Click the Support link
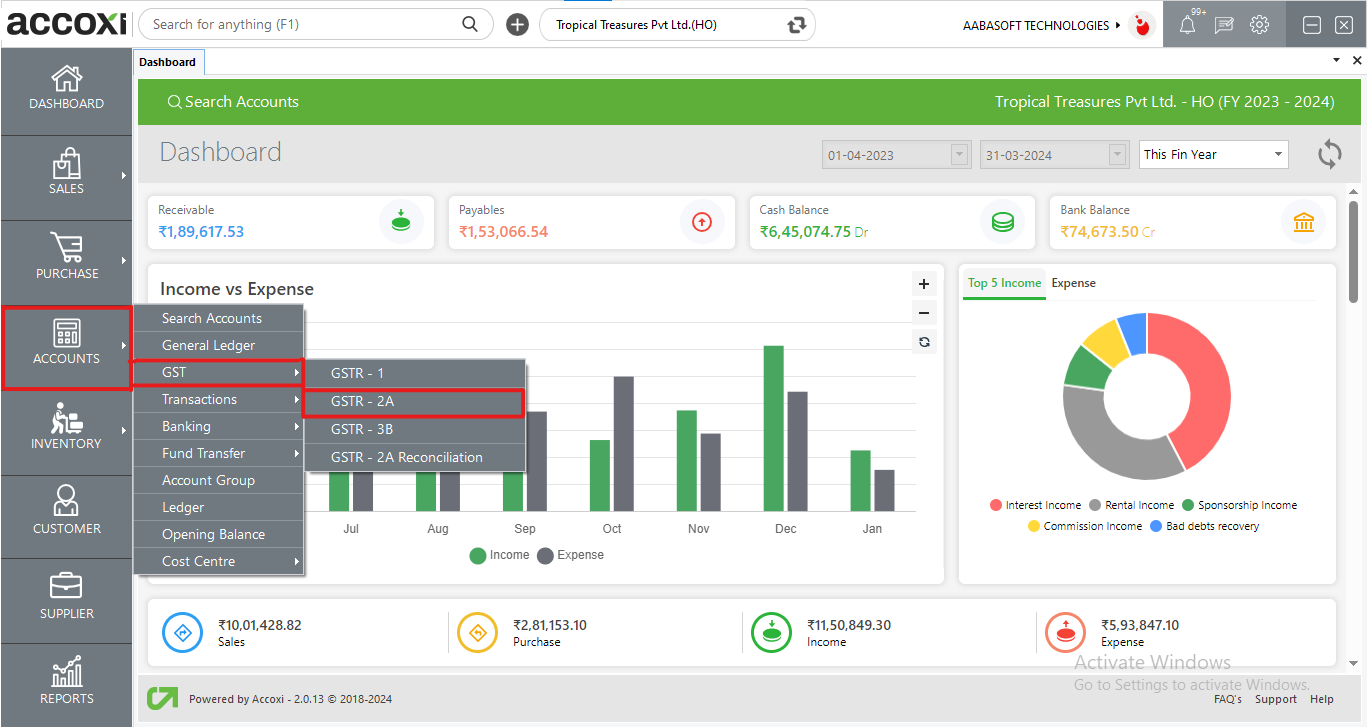The width and height of the screenshot is (1367, 727). point(1275,699)
